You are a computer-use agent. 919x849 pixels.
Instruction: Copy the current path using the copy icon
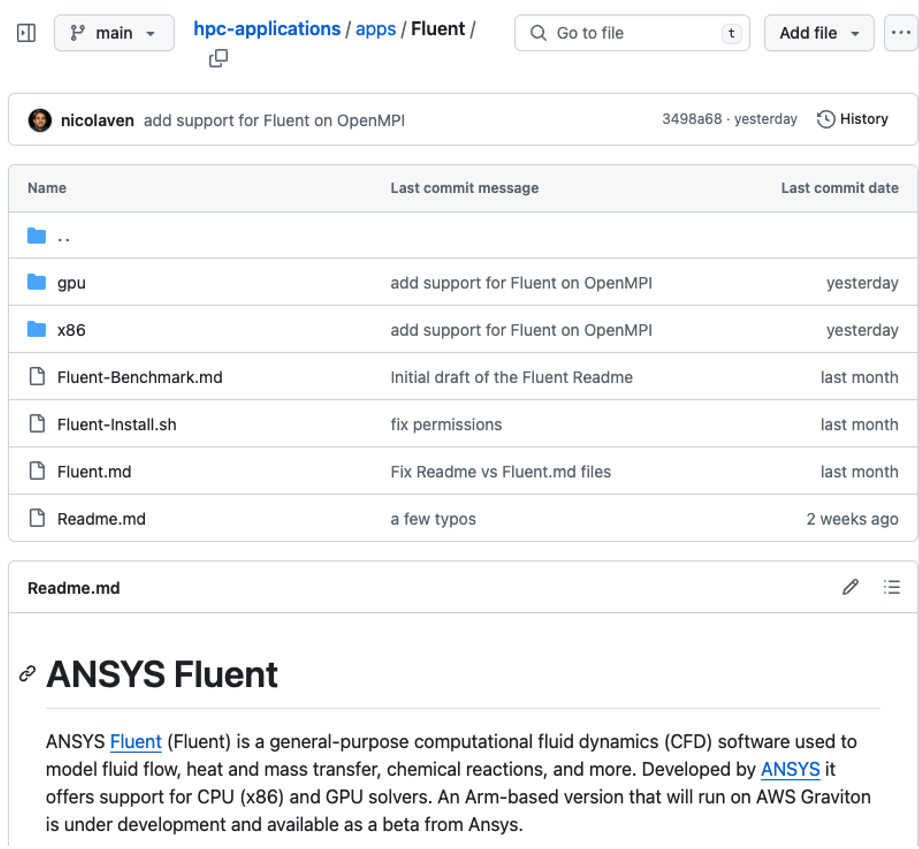tap(216, 59)
